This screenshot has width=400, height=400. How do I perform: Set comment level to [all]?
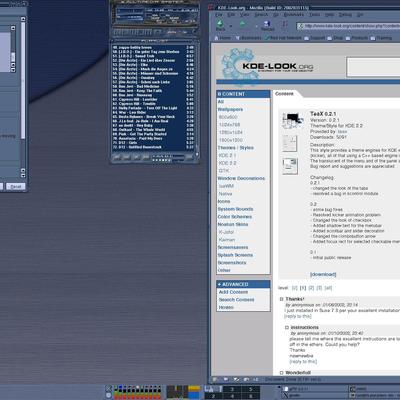point(328,288)
